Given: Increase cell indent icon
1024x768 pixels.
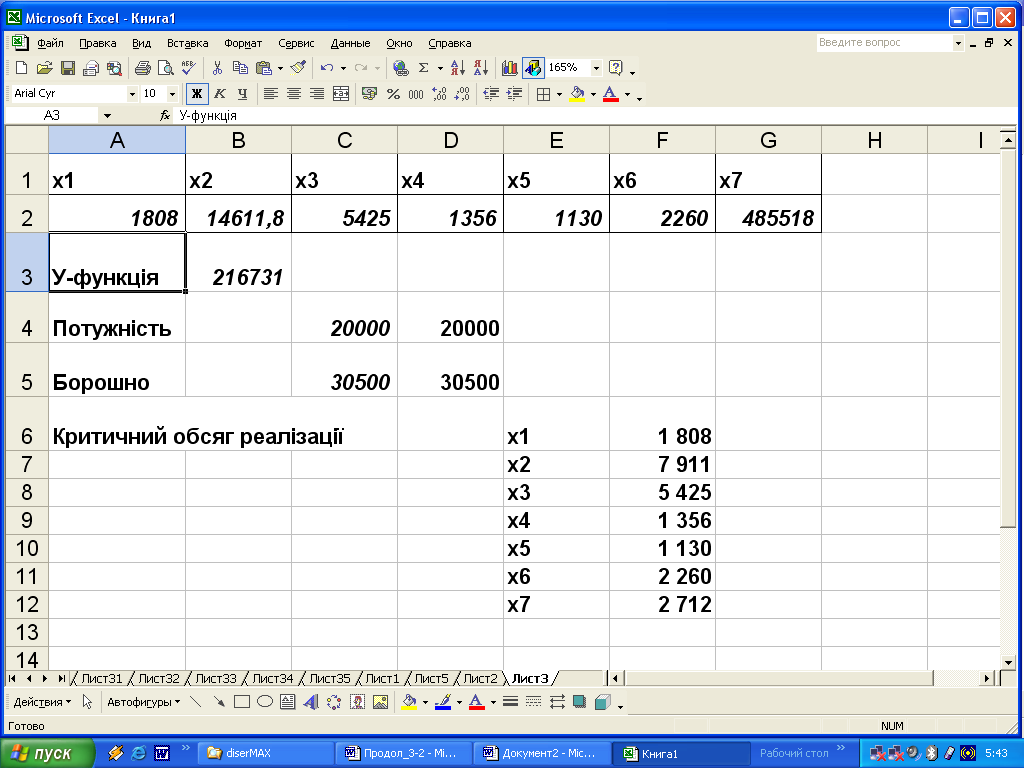Looking at the screenshot, I should click(x=515, y=94).
